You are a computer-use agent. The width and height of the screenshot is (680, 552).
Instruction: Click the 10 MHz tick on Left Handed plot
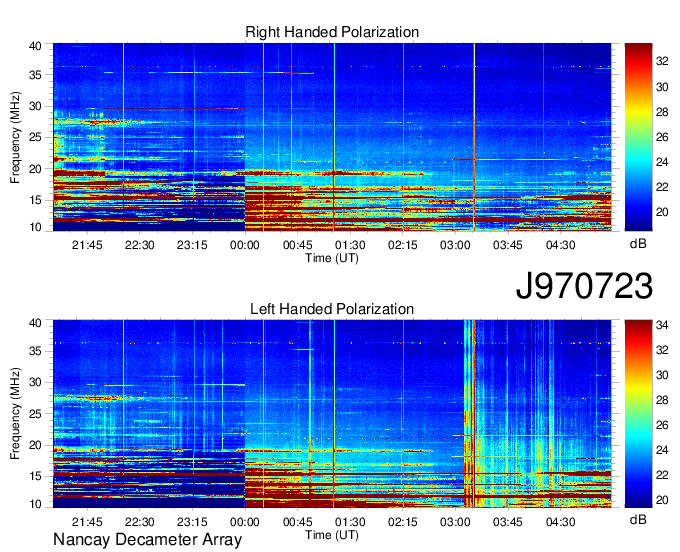35,504
